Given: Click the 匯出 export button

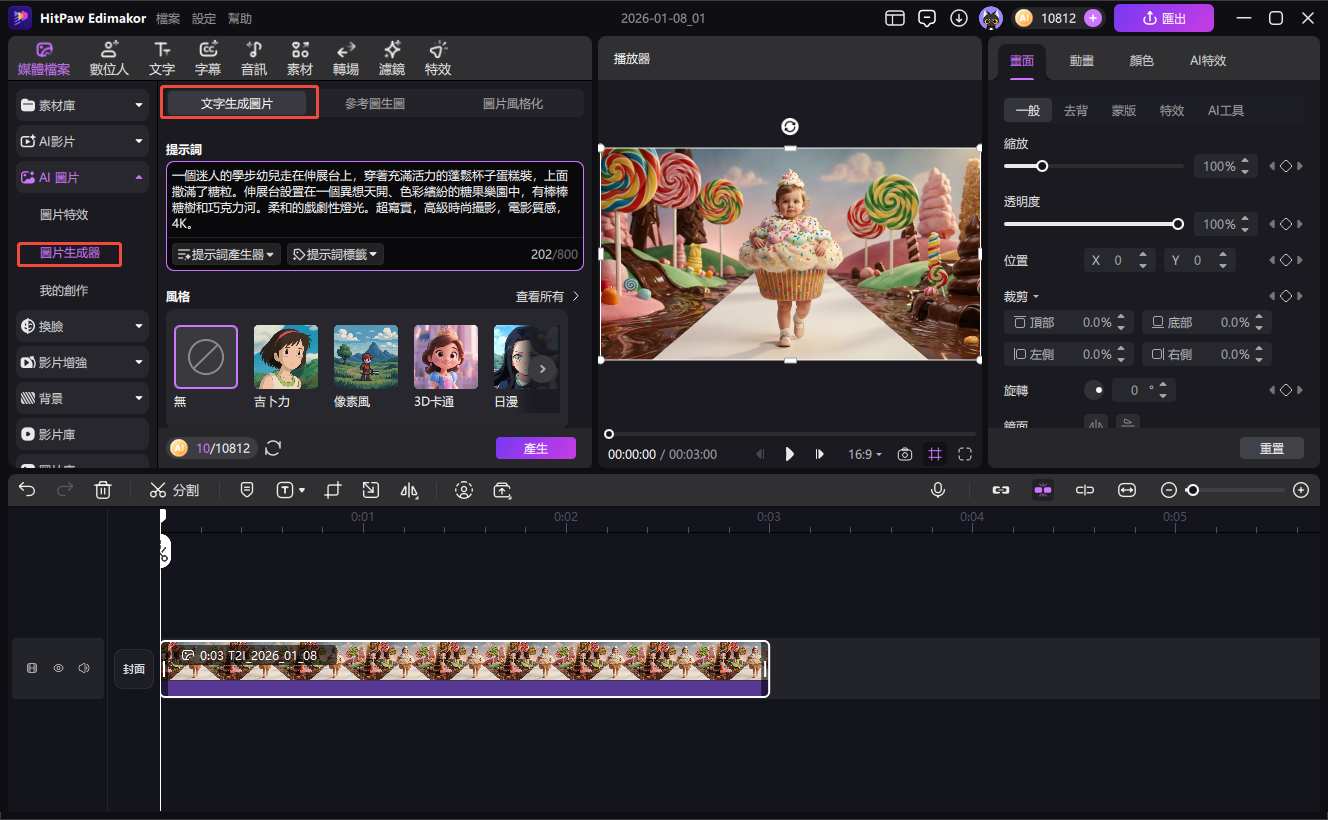Looking at the screenshot, I should coord(1163,18).
